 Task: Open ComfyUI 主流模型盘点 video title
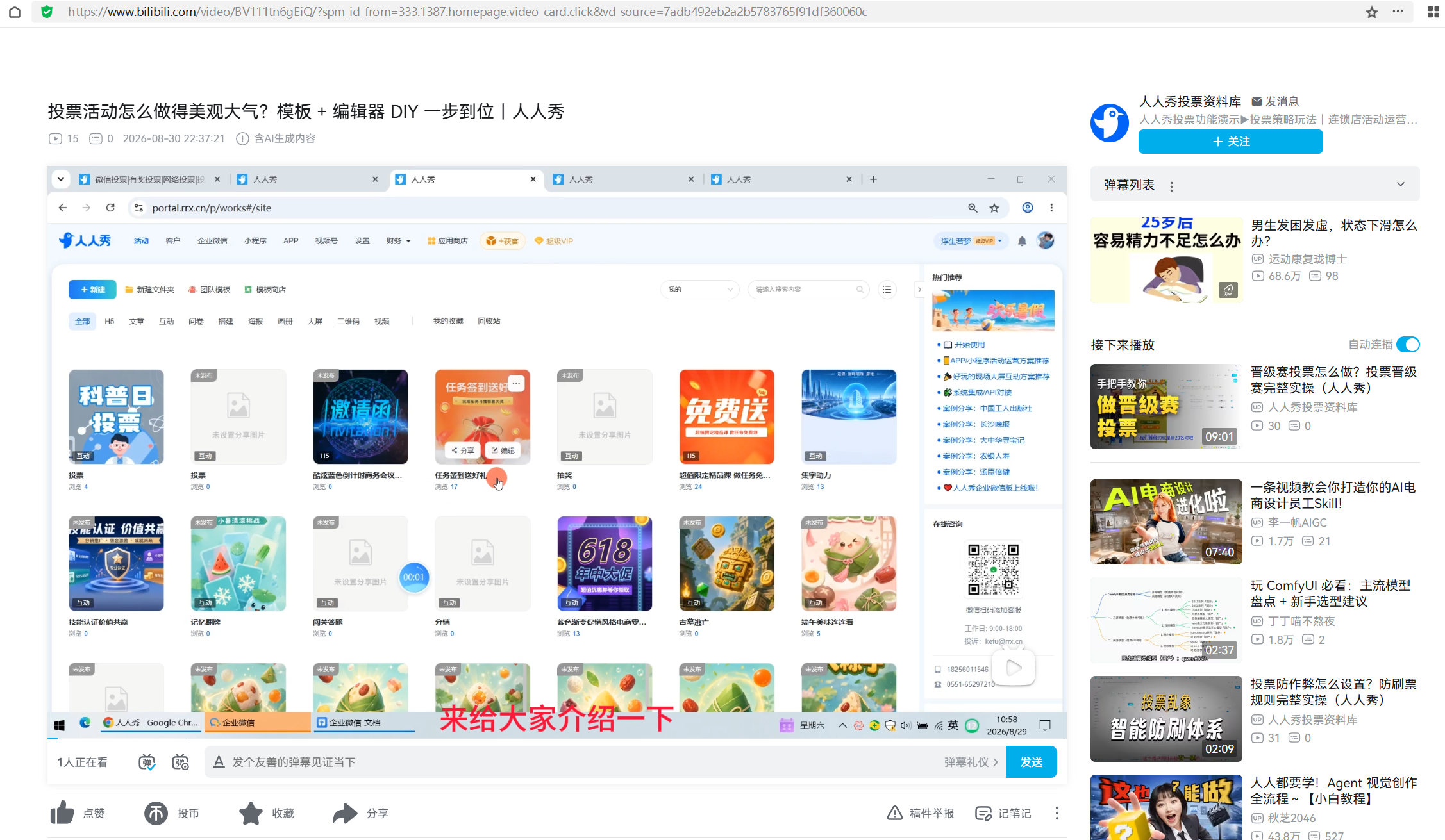tap(1330, 593)
